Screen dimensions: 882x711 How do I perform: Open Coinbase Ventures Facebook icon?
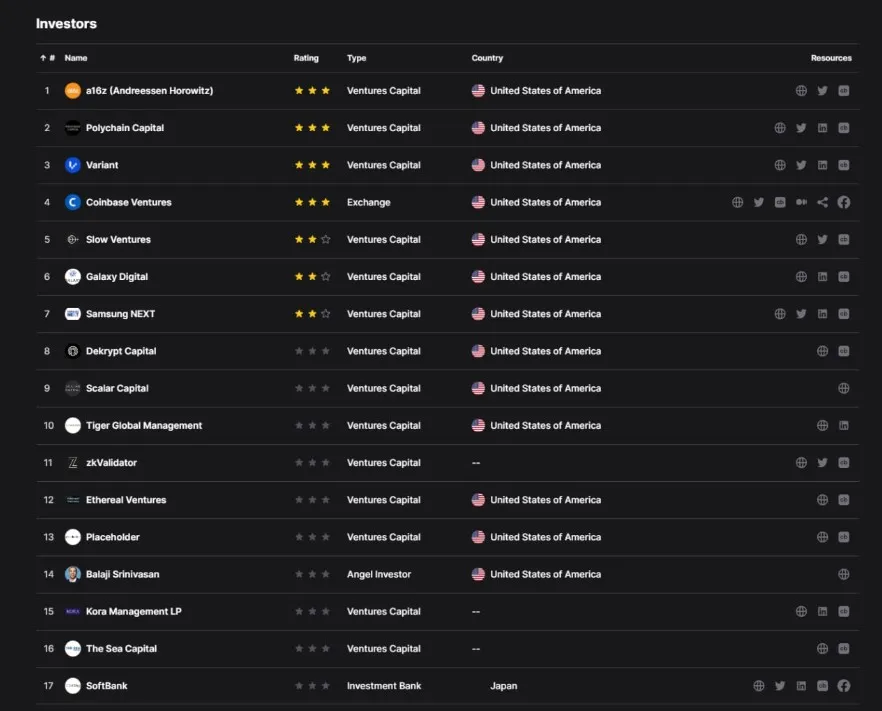click(x=844, y=202)
